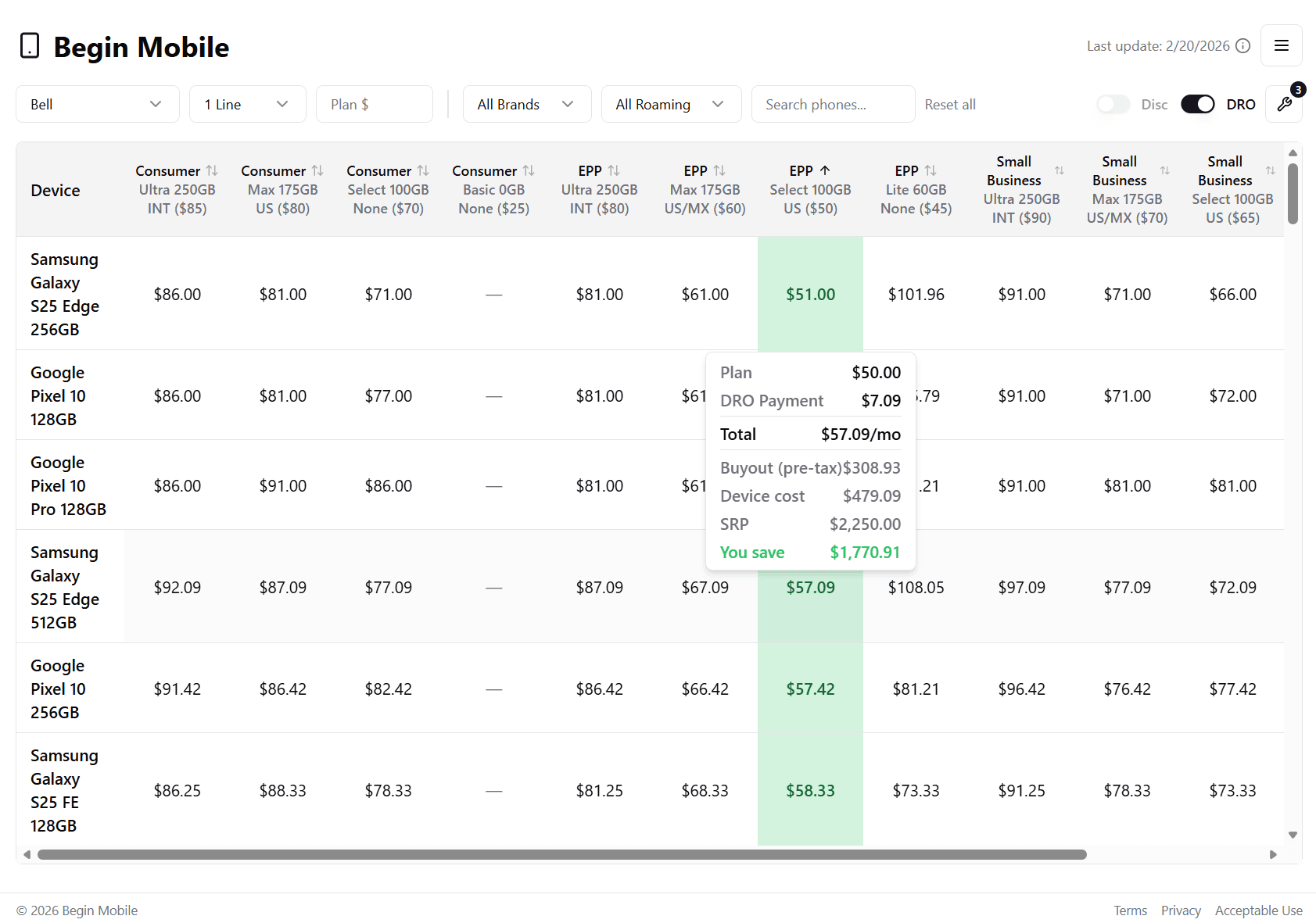Open the Bell carrier dropdown
The height and width of the screenshot is (923, 1316).
[x=97, y=103]
